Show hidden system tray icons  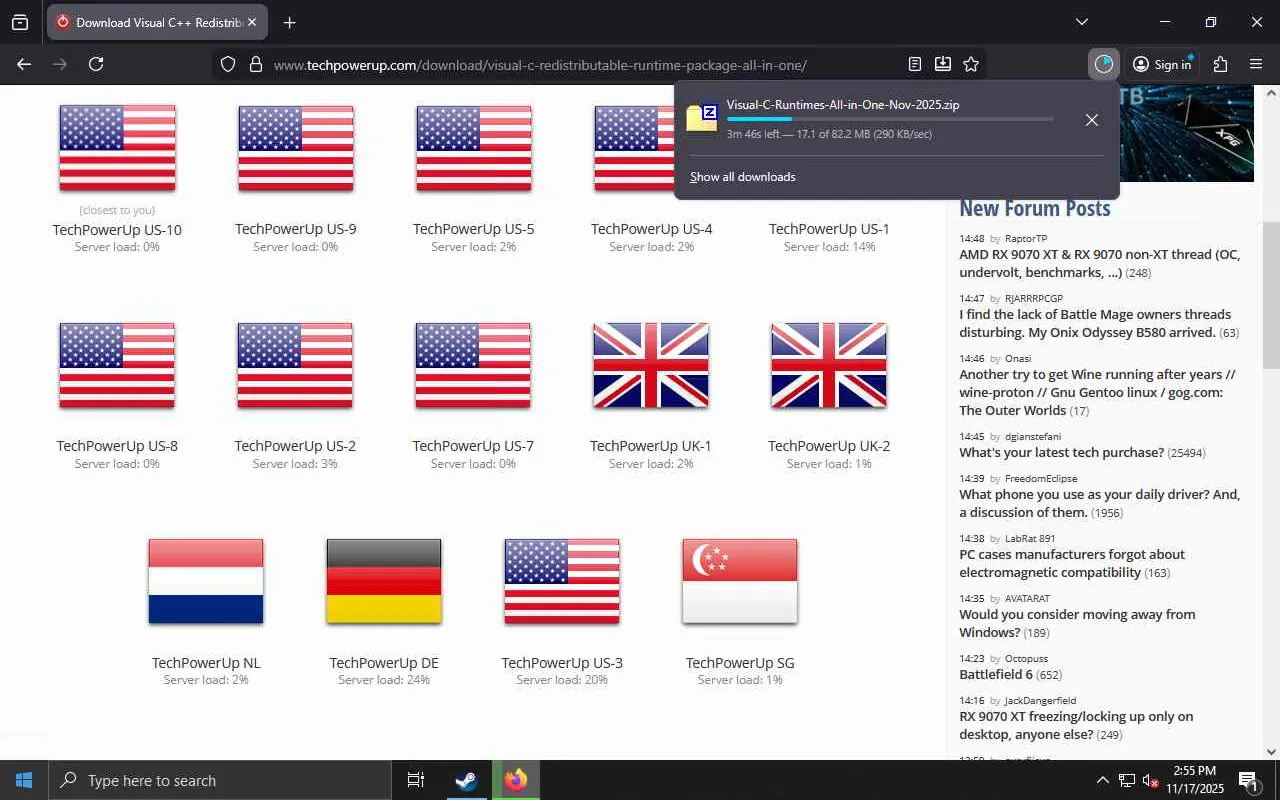click(1102, 780)
